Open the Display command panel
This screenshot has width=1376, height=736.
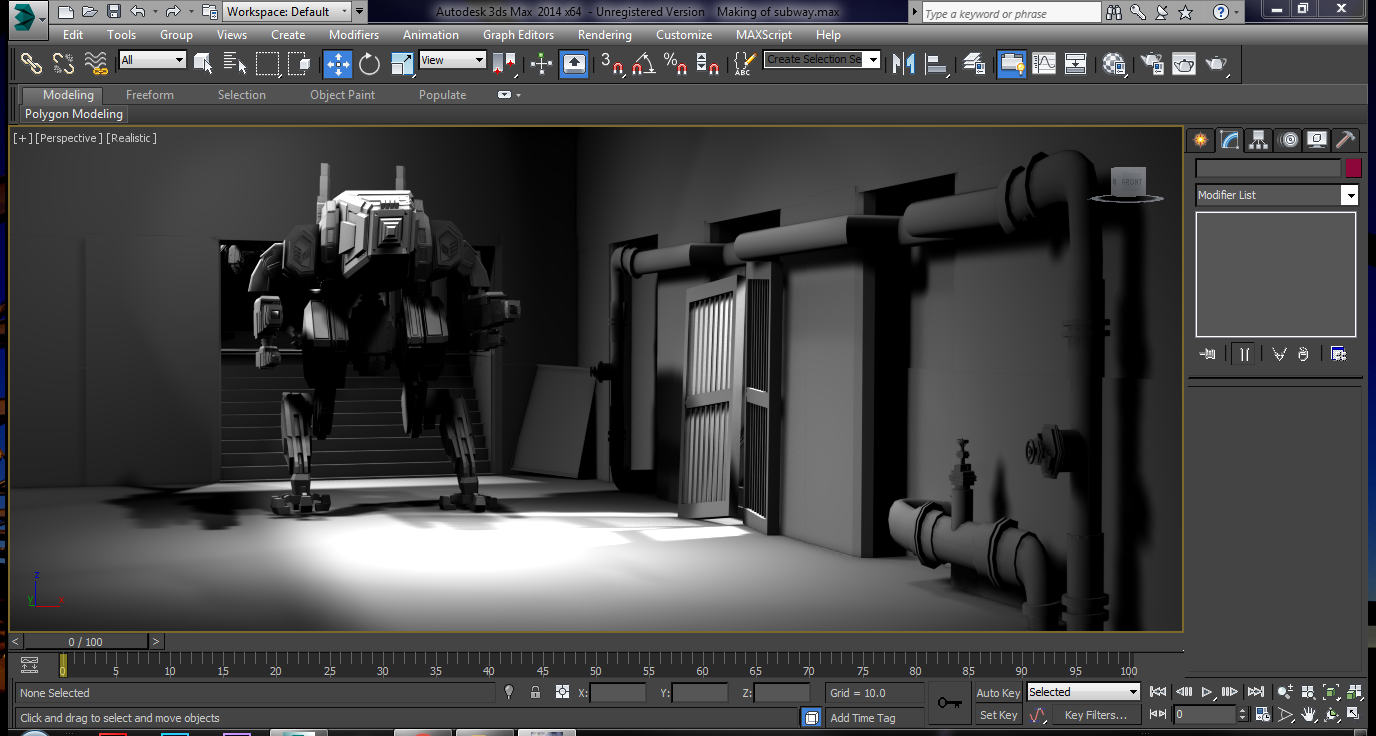(1318, 139)
